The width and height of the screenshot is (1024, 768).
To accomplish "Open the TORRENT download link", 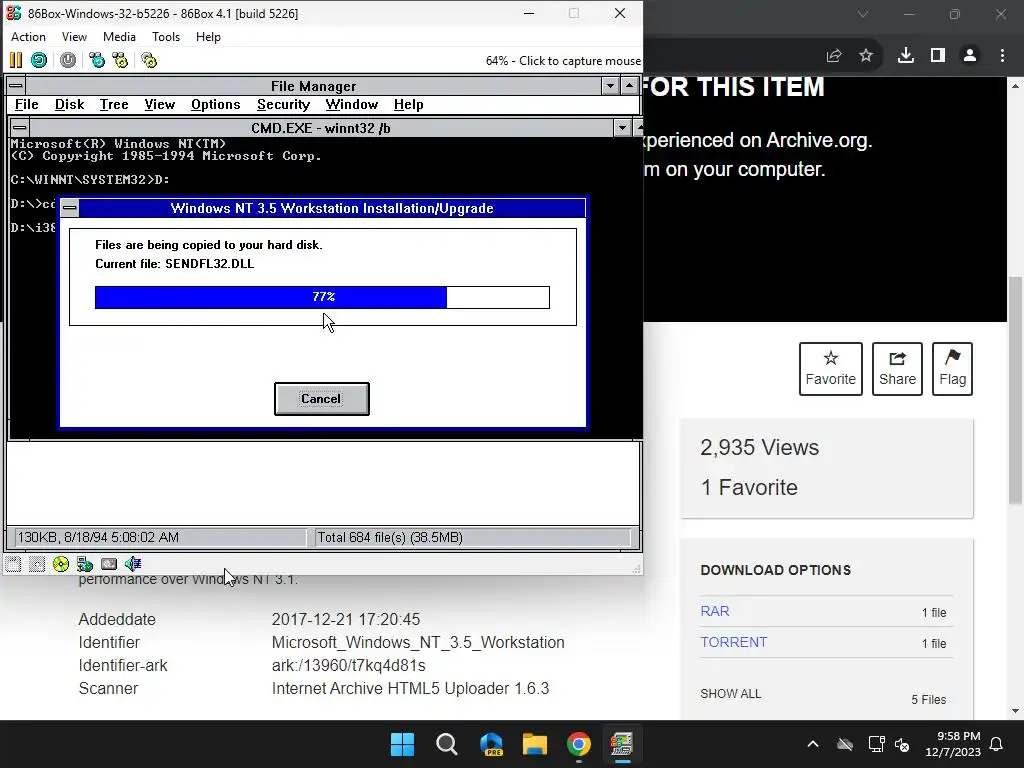I will (733, 642).
